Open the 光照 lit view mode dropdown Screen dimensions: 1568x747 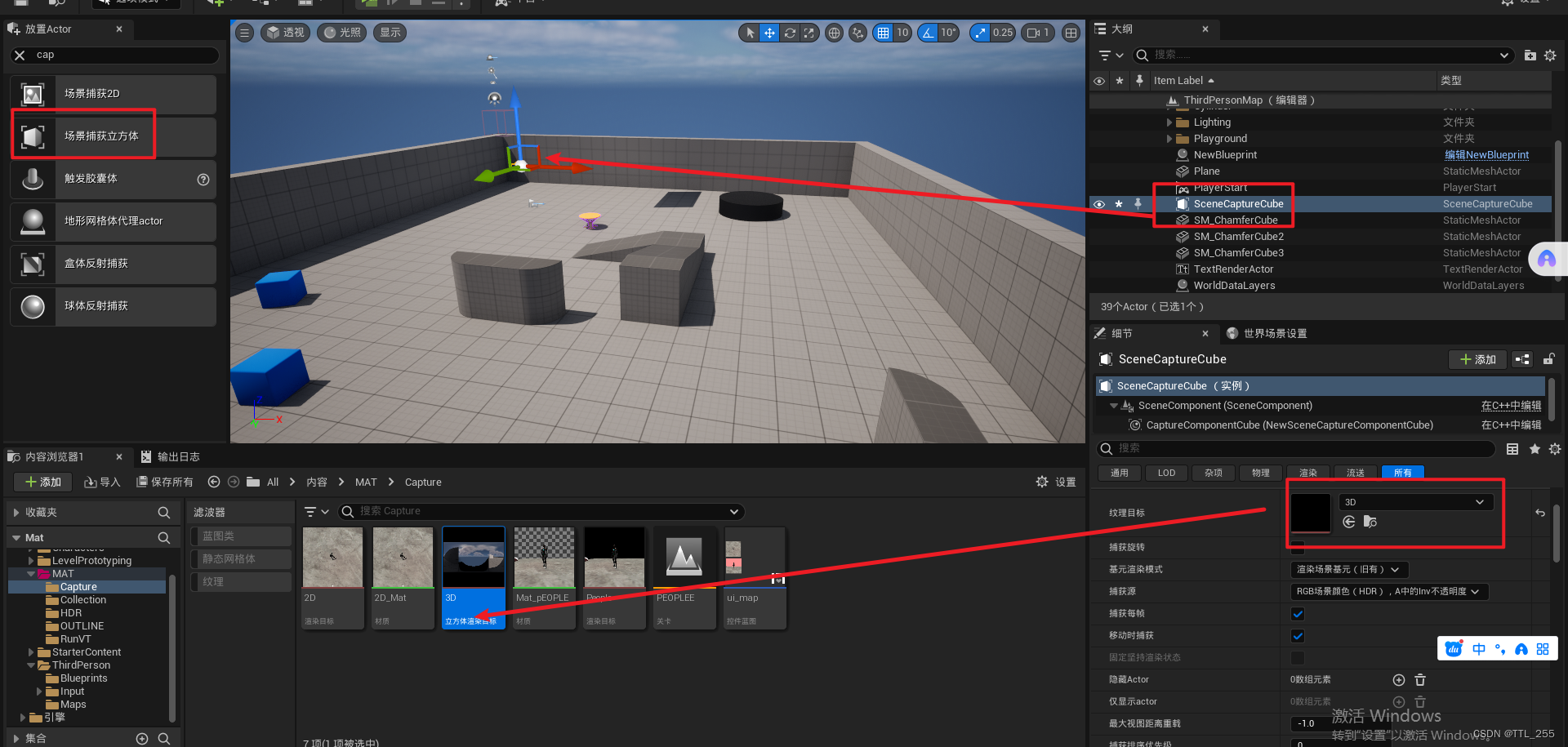click(342, 33)
